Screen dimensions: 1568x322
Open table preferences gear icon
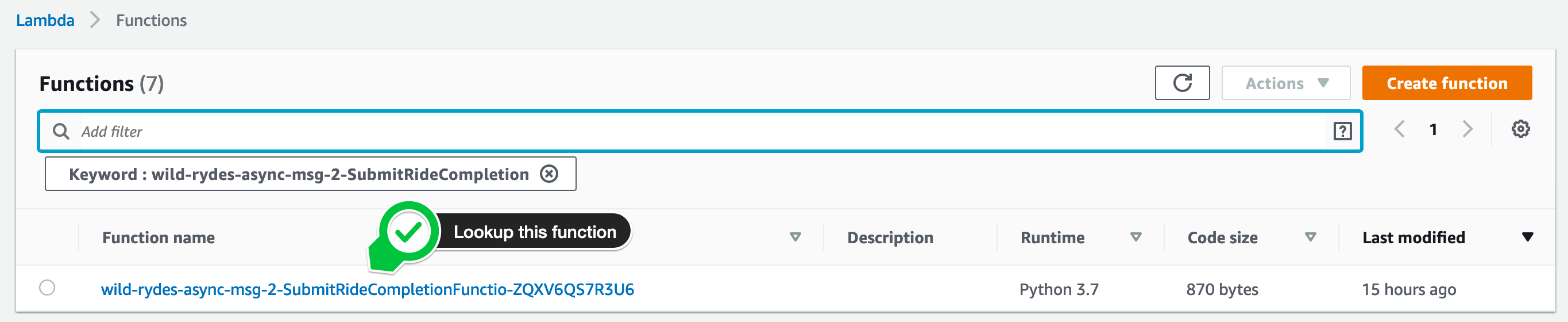click(x=1520, y=129)
